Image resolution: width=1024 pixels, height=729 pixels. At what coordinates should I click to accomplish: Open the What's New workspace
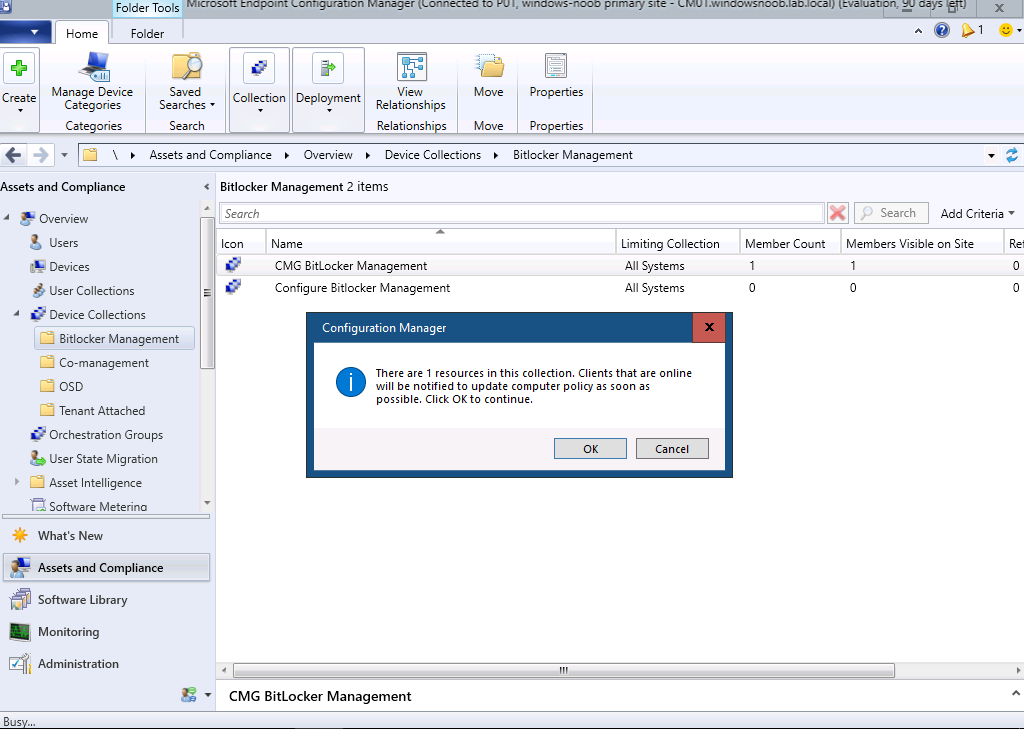click(x=106, y=536)
